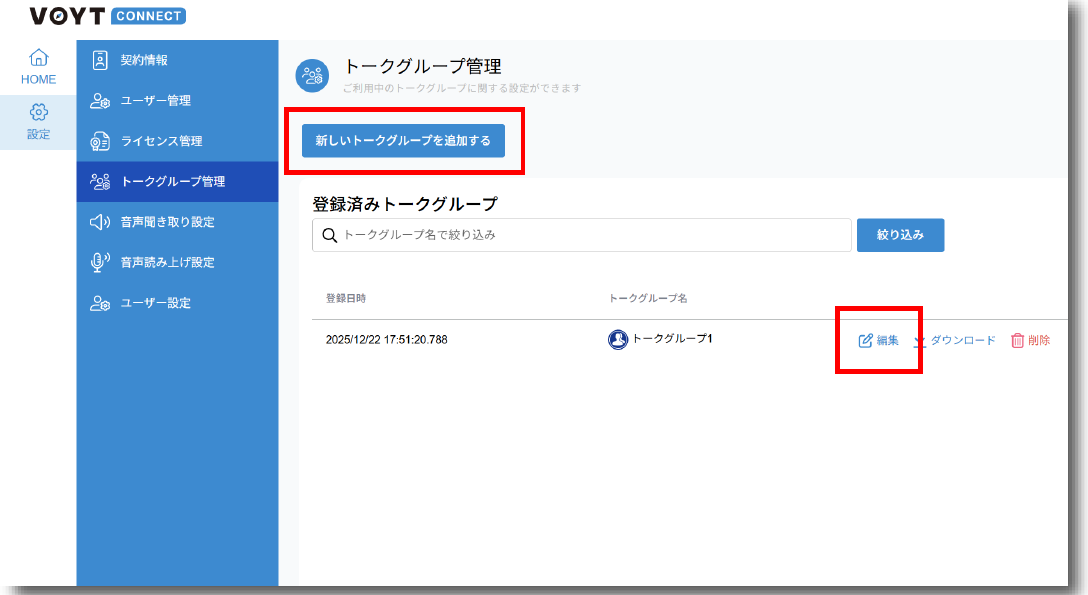Click the search magnifier icon in filter box
Screen dimensions: 1088x595
click(330, 235)
